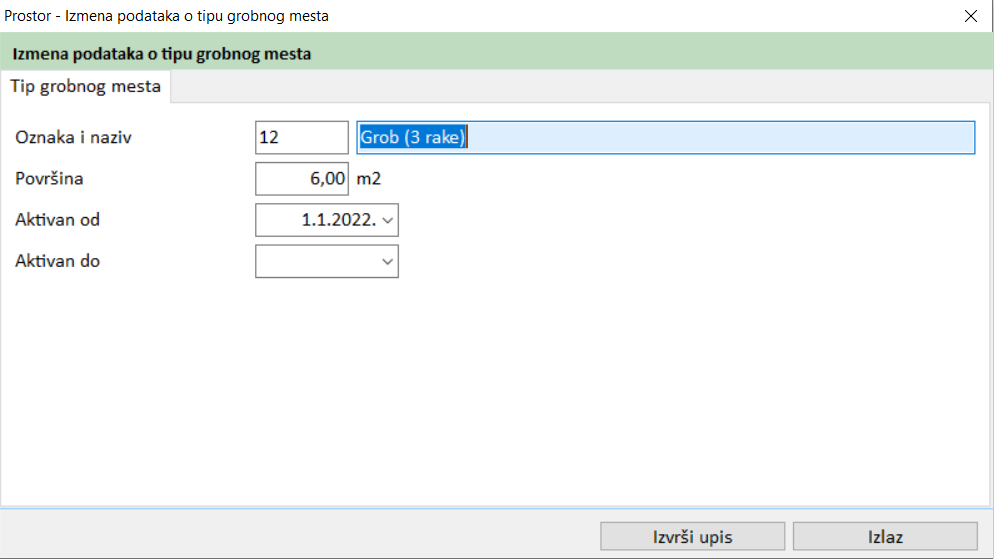Click the m2 unit label
Screen dimensions: 994x559
point(370,180)
